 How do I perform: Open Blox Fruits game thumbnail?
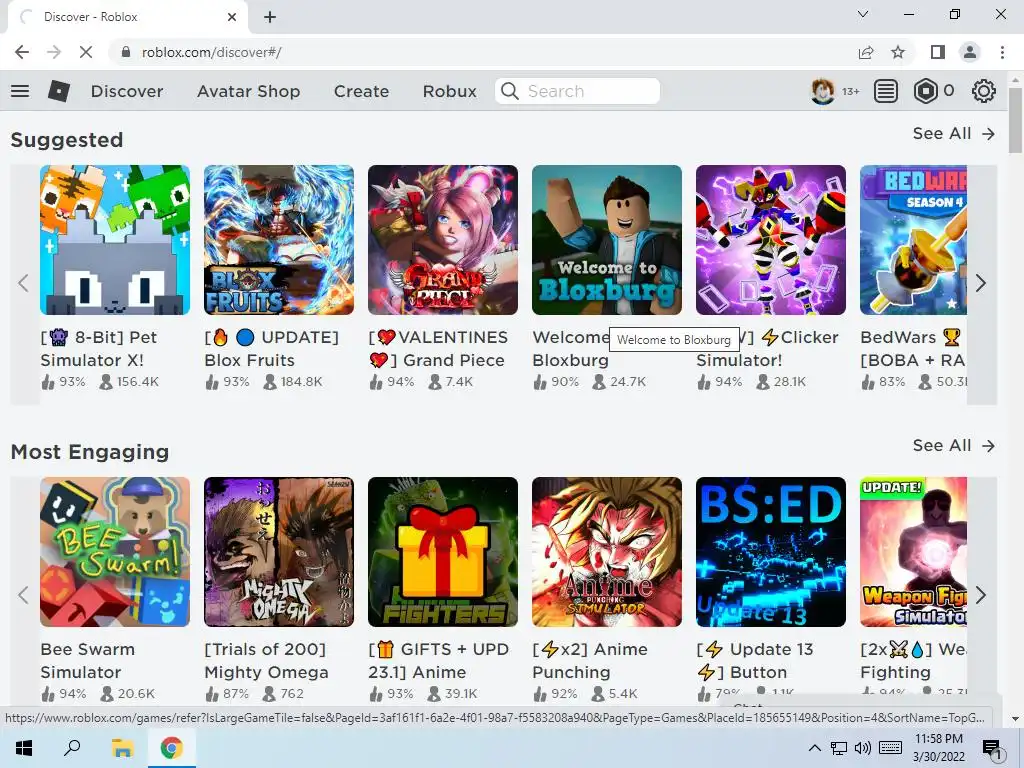point(279,240)
